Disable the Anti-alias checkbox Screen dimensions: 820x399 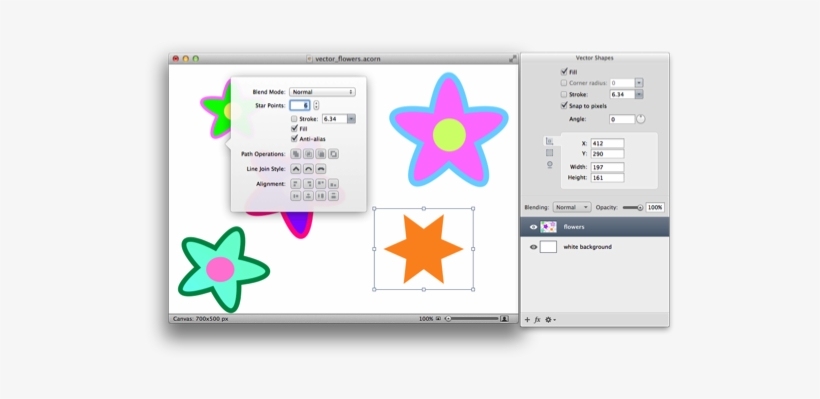[x=294, y=139]
